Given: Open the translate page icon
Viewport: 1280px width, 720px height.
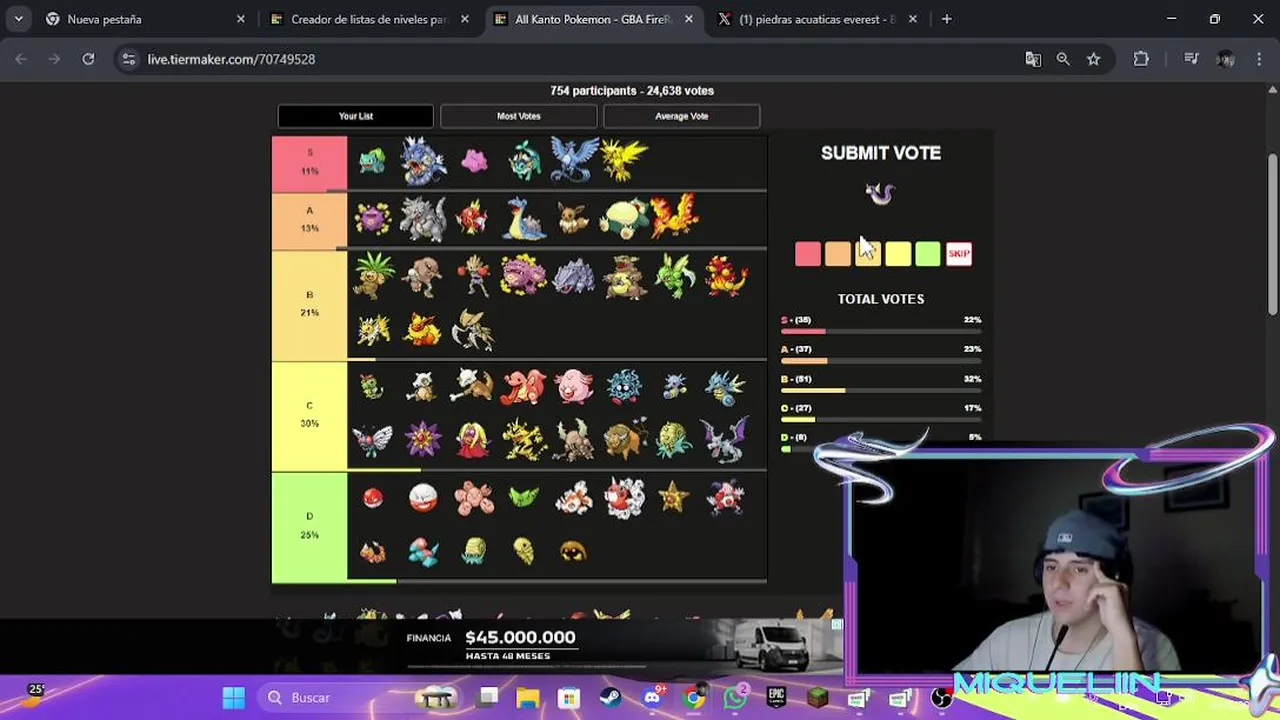Looking at the screenshot, I should [x=1033, y=59].
